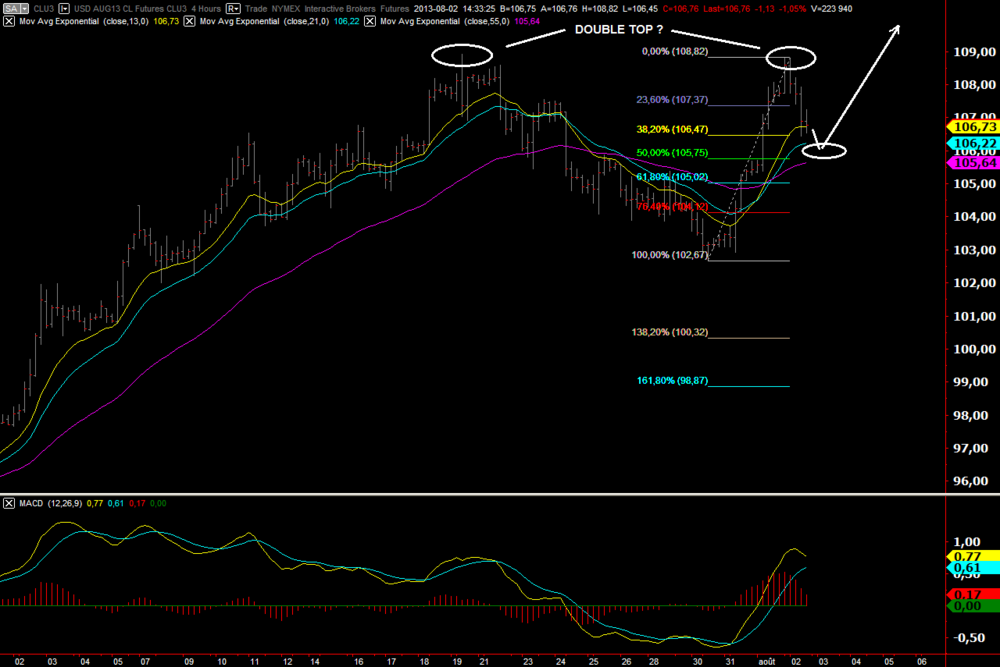Click the yellow 106,73 price tag

pos(974,127)
